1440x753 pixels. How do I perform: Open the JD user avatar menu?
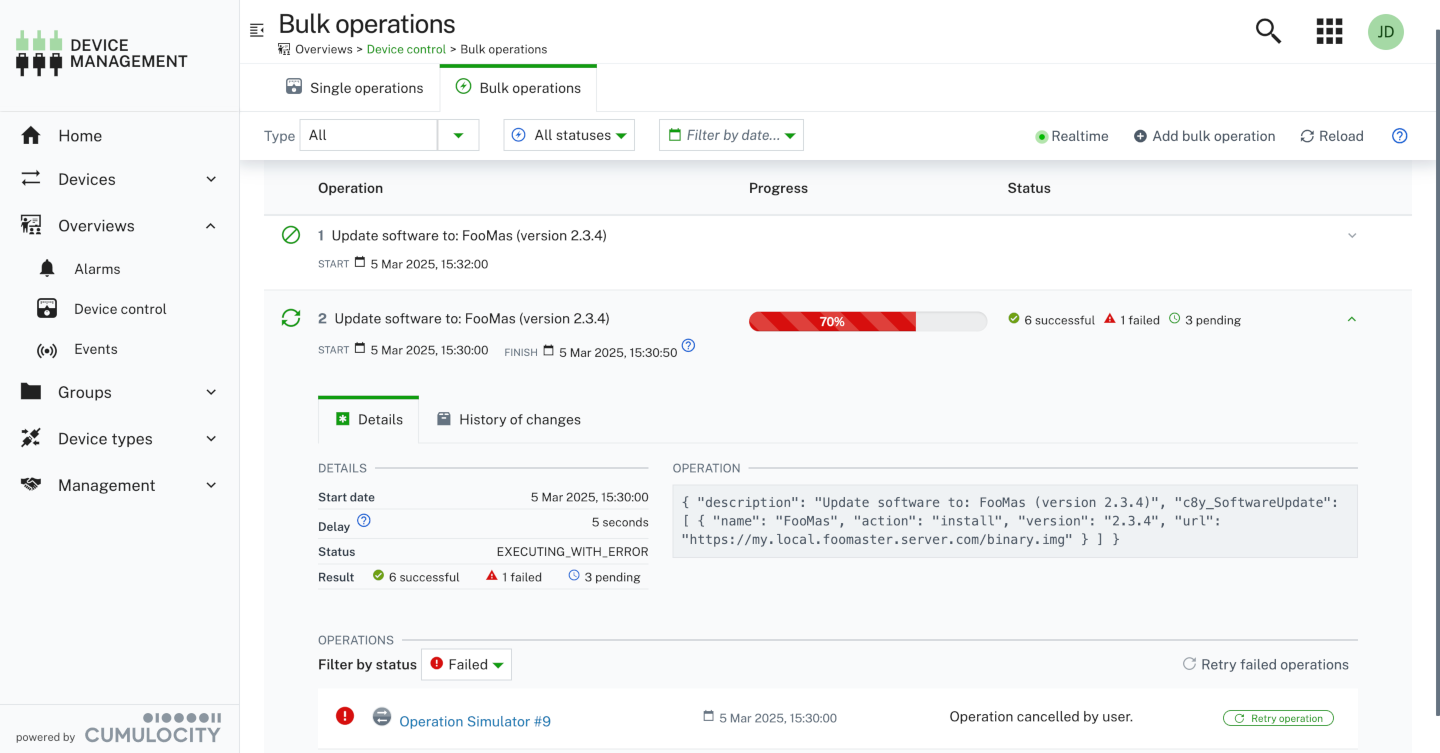click(x=1385, y=31)
